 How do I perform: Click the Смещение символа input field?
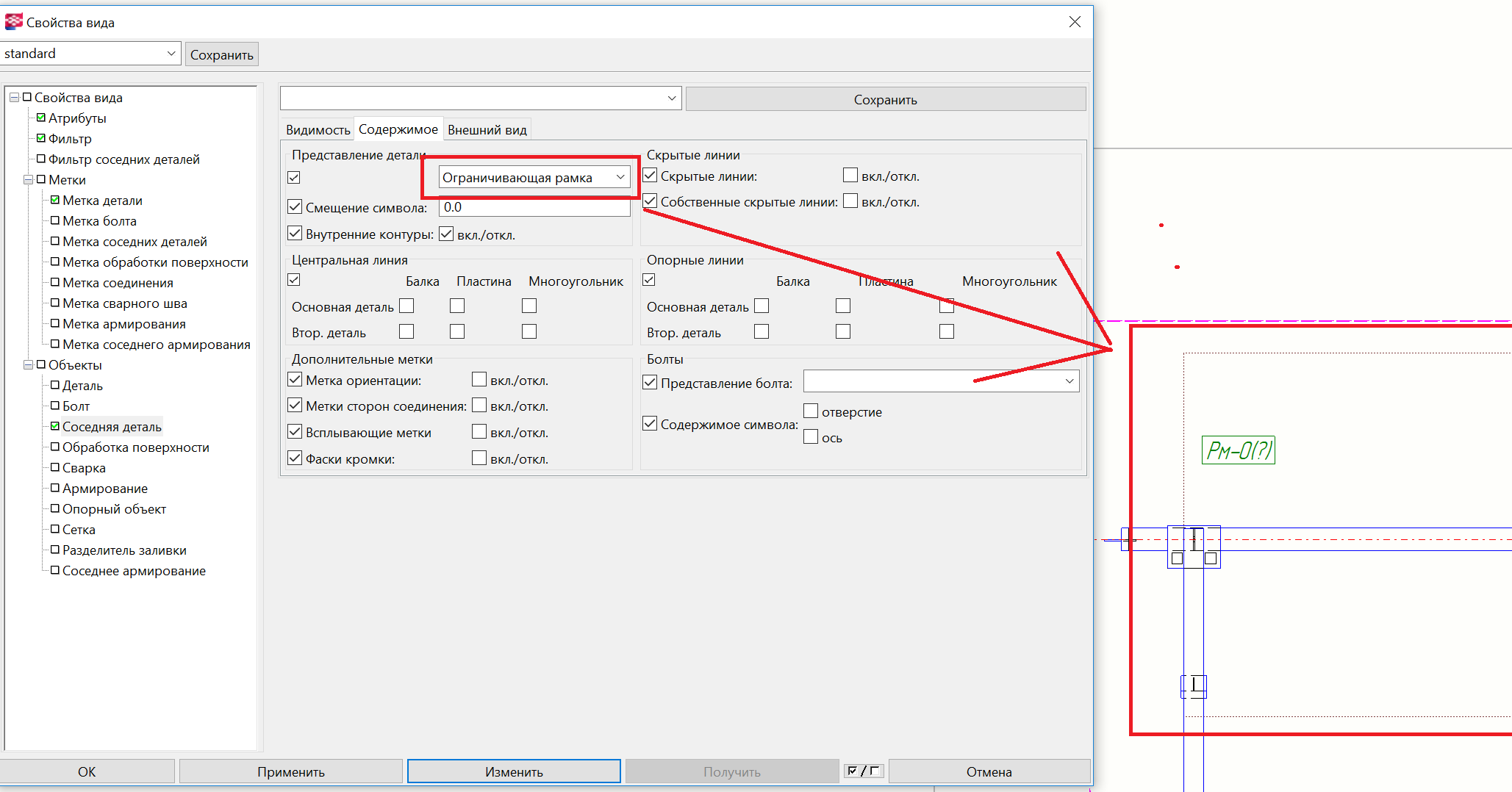coord(534,207)
